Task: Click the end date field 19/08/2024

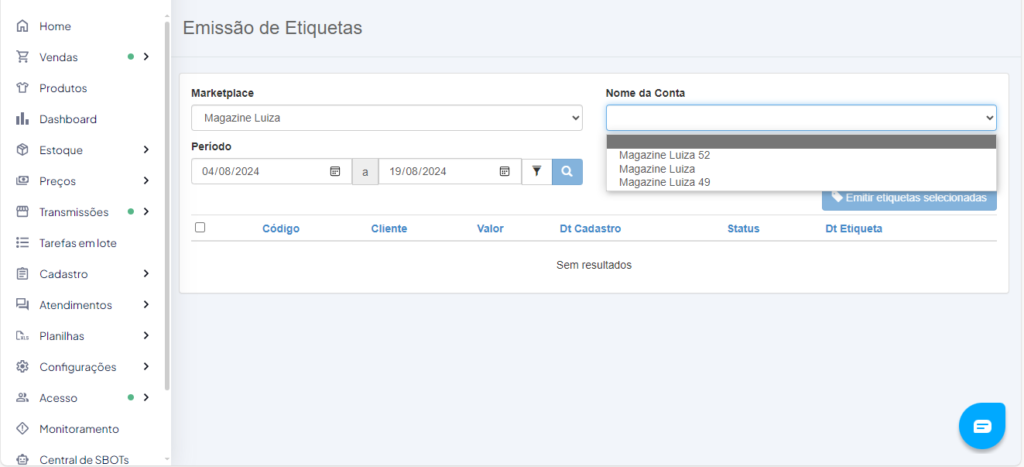Action: pyautogui.click(x=450, y=171)
